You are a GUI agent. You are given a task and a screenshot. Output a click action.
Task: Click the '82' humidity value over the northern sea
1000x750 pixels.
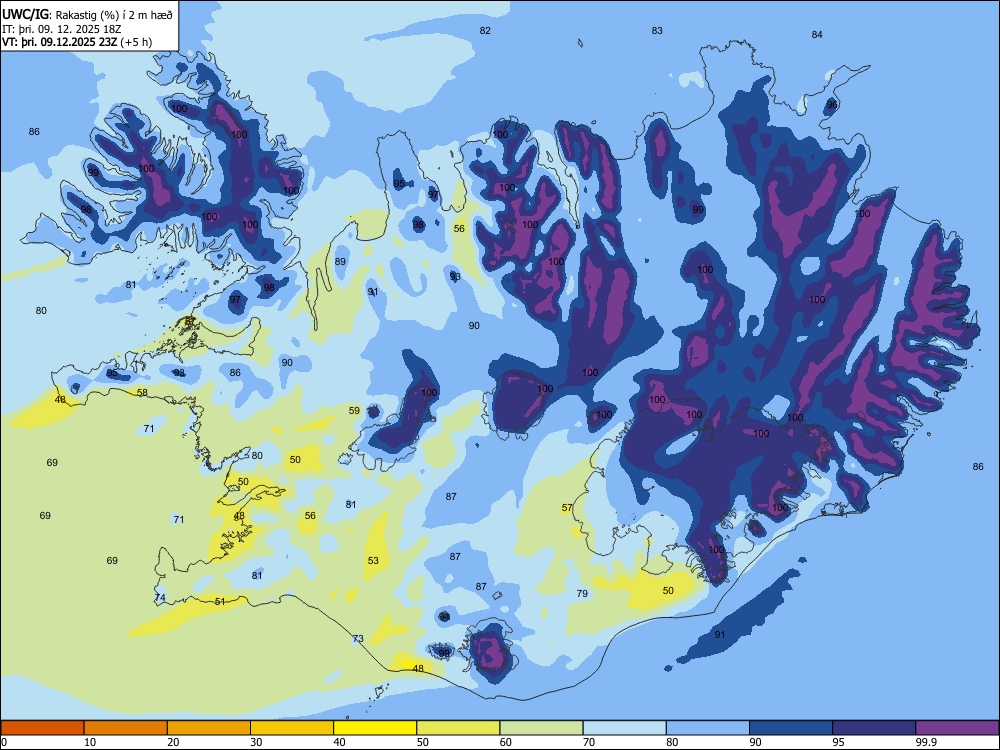click(x=485, y=31)
